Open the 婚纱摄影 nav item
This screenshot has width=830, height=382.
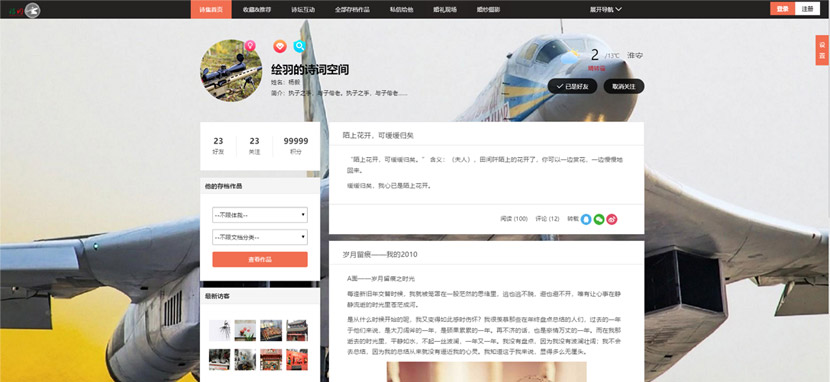(x=488, y=10)
